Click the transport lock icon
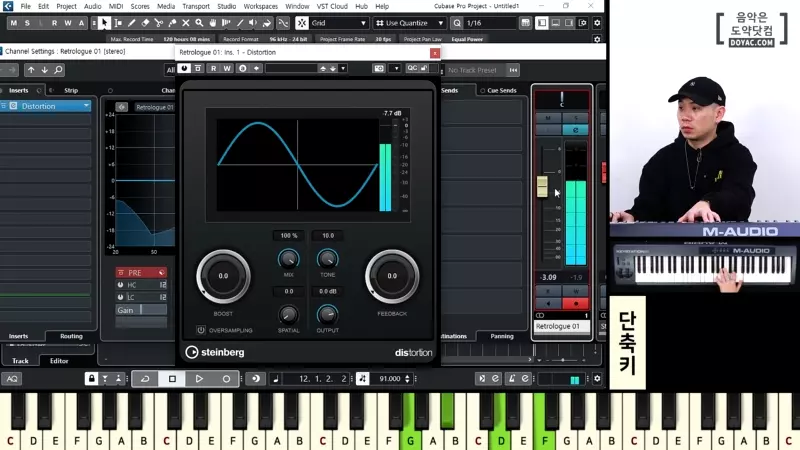Image resolution: width=800 pixels, height=450 pixels. (x=91, y=379)
